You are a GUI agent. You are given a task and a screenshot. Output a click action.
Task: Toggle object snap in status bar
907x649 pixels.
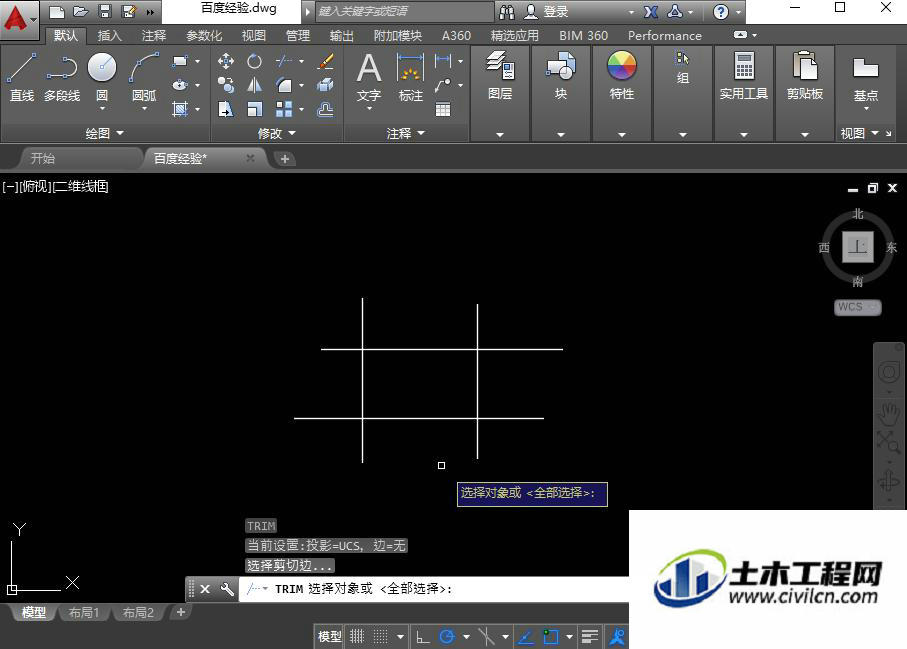pos(551,637)
